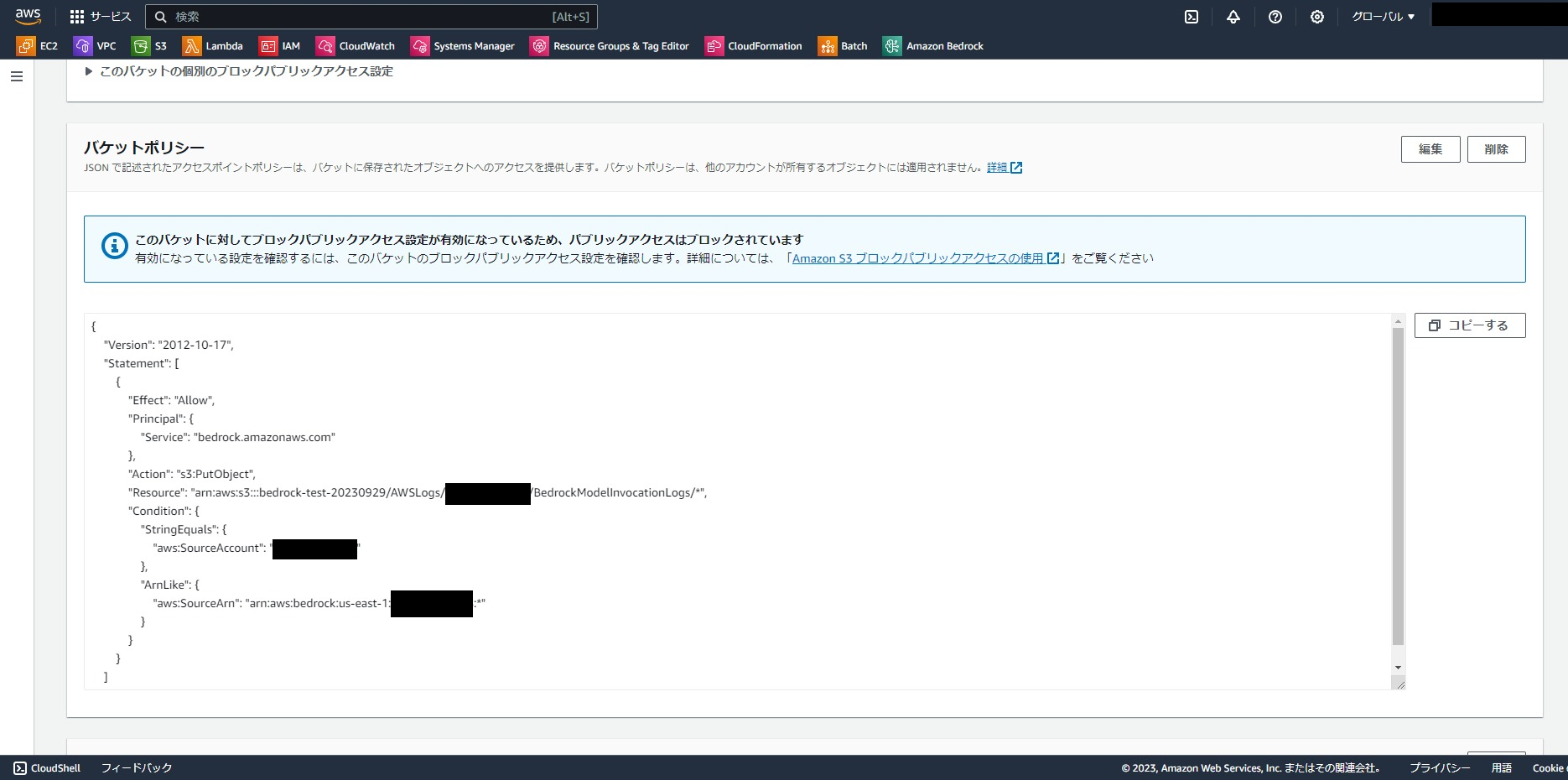This screenshot has height=780, width=1568.
Task: Expand このバケットの個別のブロックパブリックアクセス設定
Action: (x=239, y=71)
